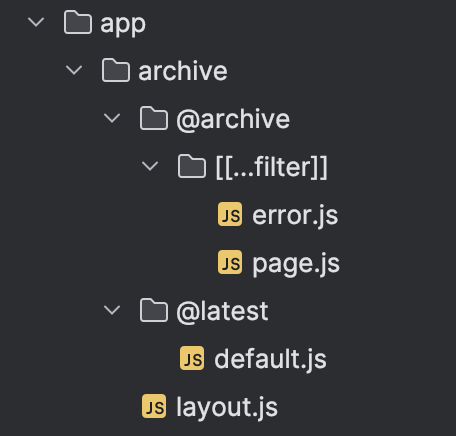This screenshot has width=456, height=436.
Task: Select the @archive folder label
Action: click(x=233, y=119)
